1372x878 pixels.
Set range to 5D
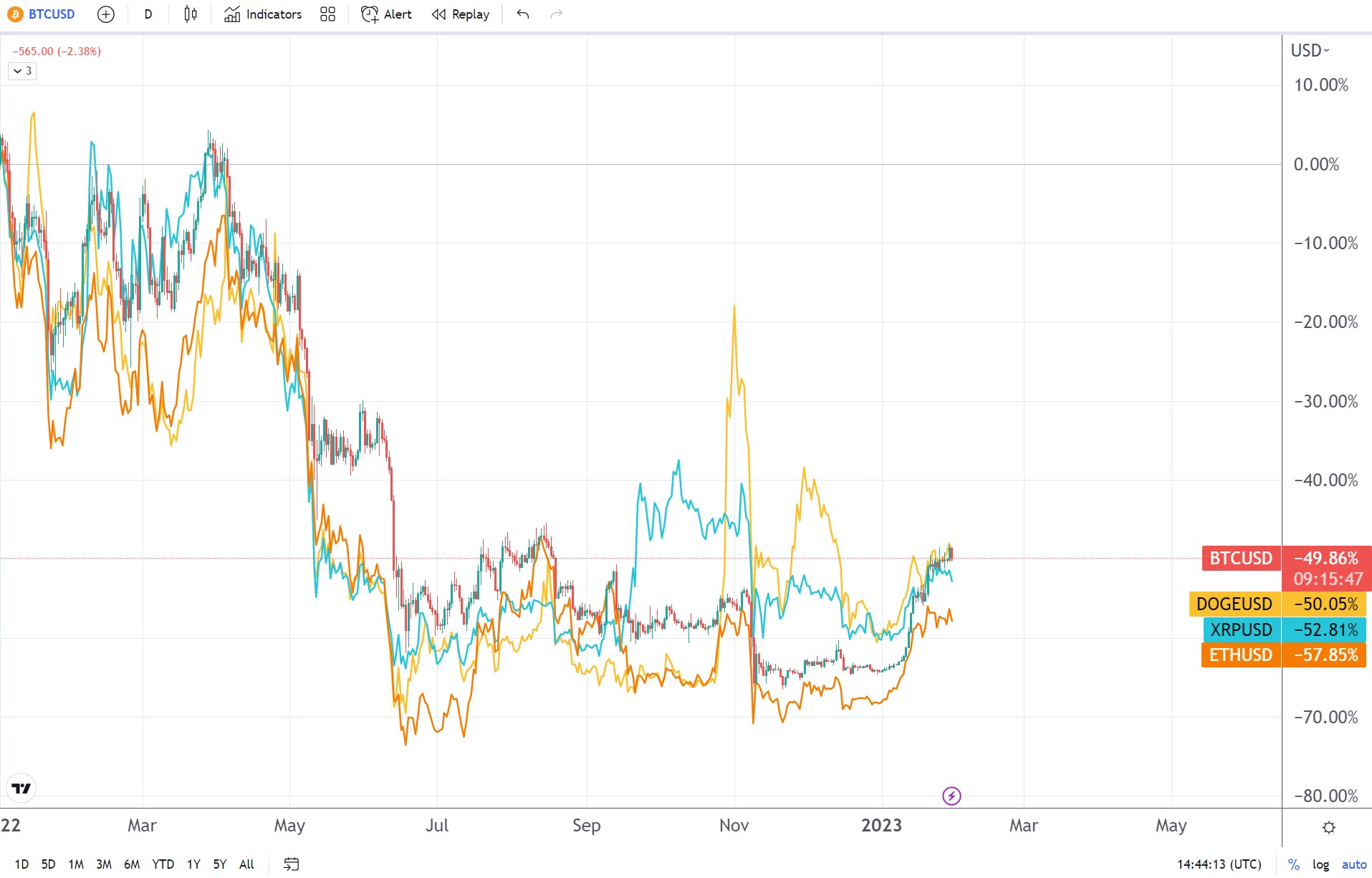pos(48,864)
